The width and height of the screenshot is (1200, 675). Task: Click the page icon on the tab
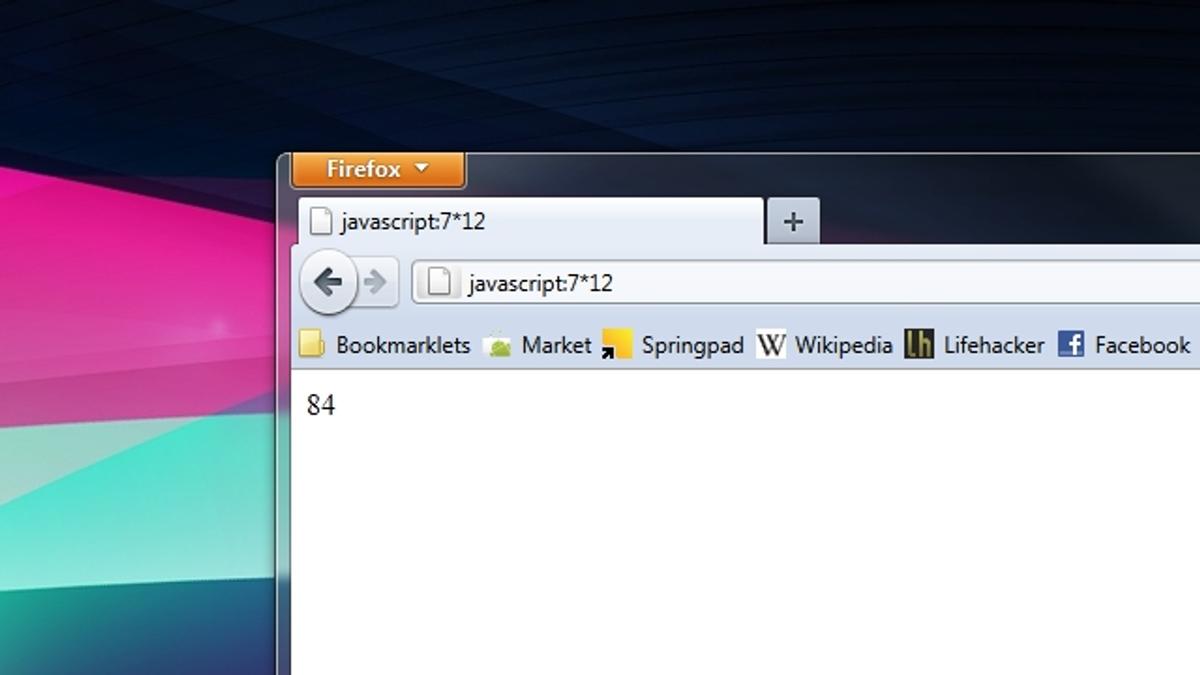(x=320, y=221)
